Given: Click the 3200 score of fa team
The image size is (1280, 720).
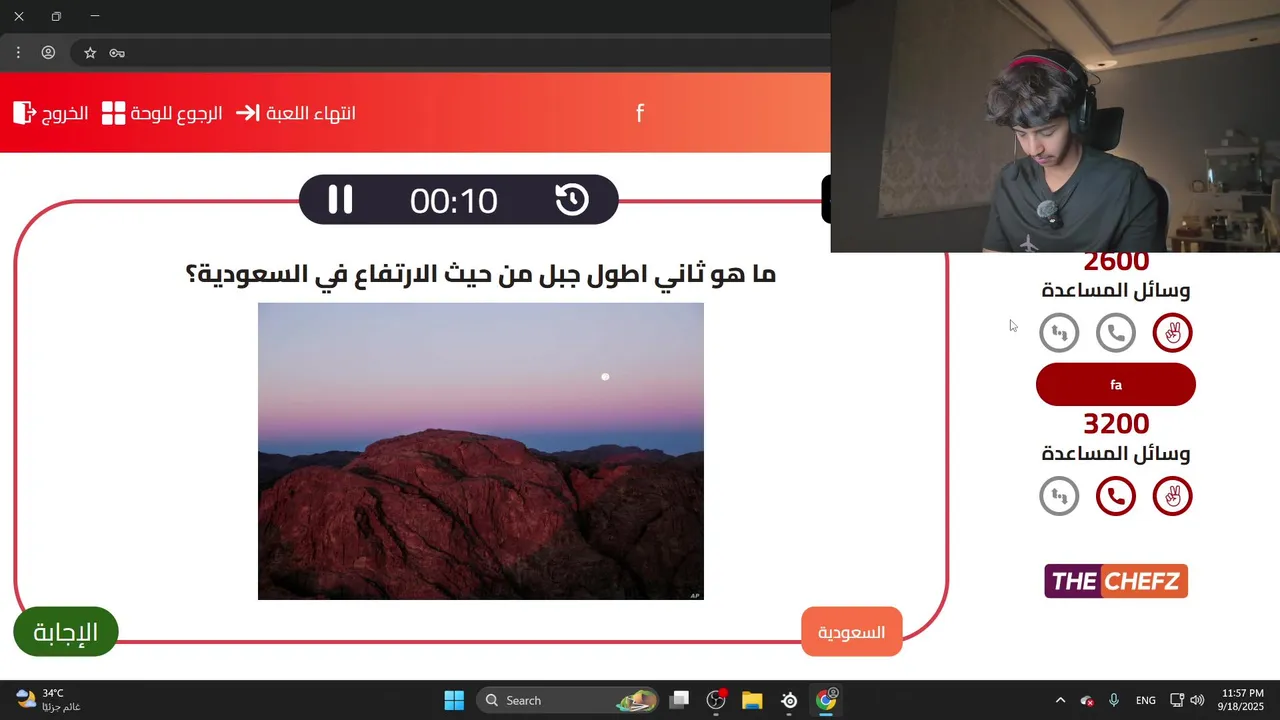Looking at the screenshot, I should click(x=1116, y=424).
